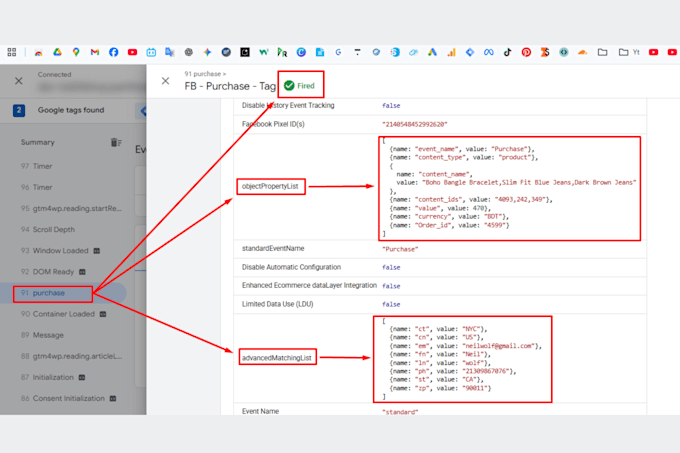This screenshot has height=453, width=680.
Task: Click the neilwolf@gmail.com email value
Action: pyautogui.click(x=498, y=346)
